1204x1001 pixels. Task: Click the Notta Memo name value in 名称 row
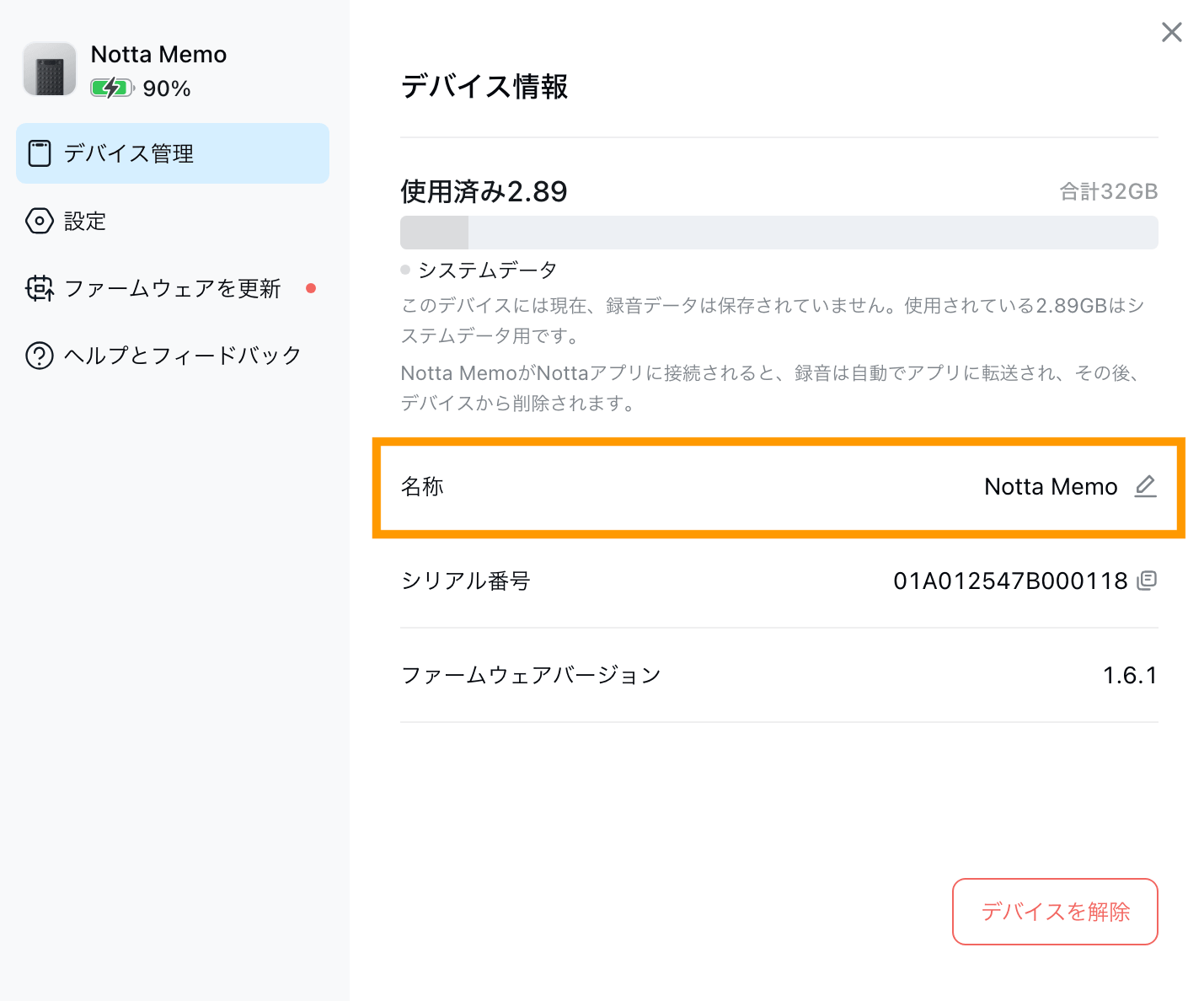click(1051, 486)
